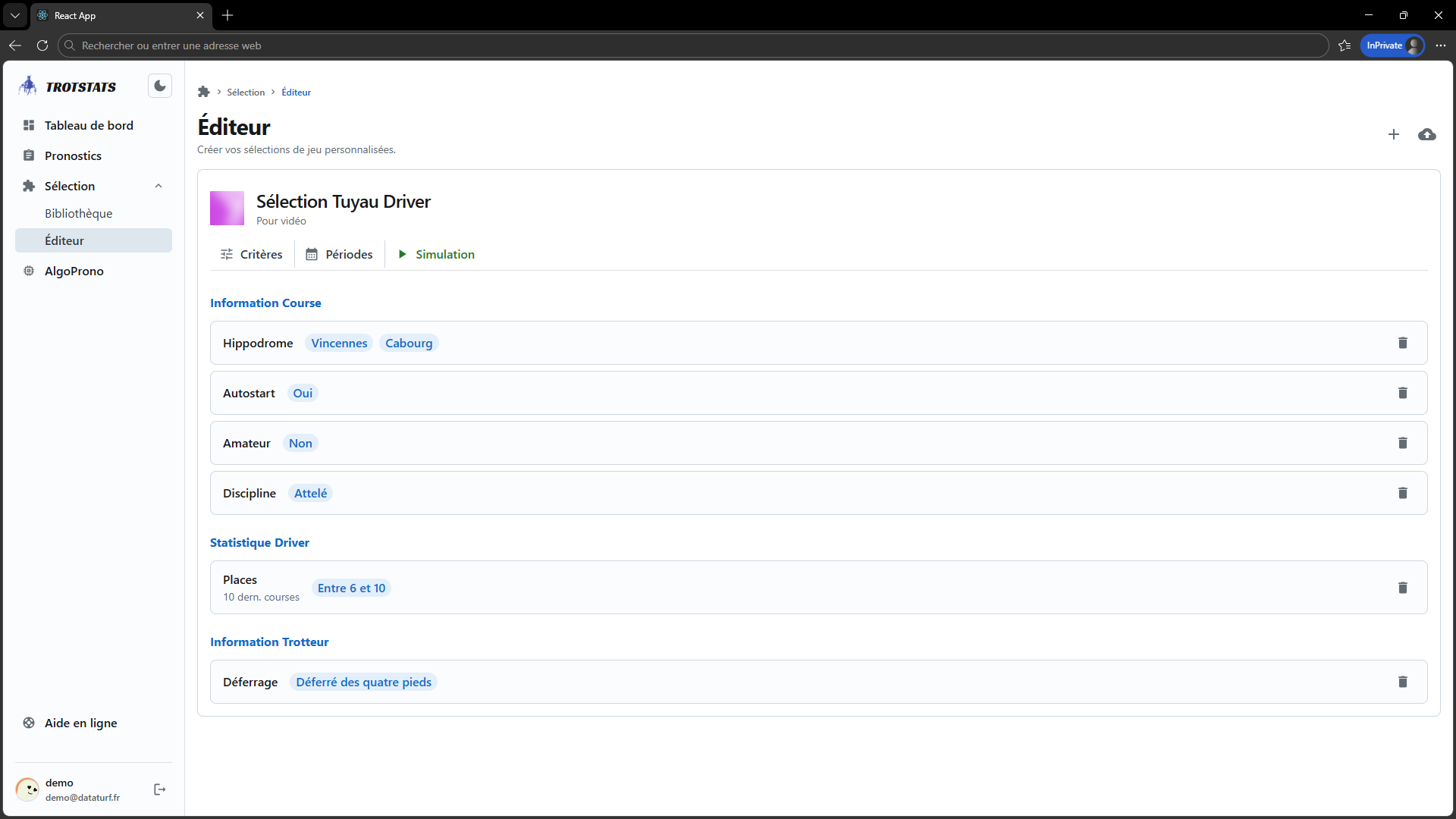The image size is (1456, 819).
Task: Click the Sélection breadcrumb link
Action: 246,92
